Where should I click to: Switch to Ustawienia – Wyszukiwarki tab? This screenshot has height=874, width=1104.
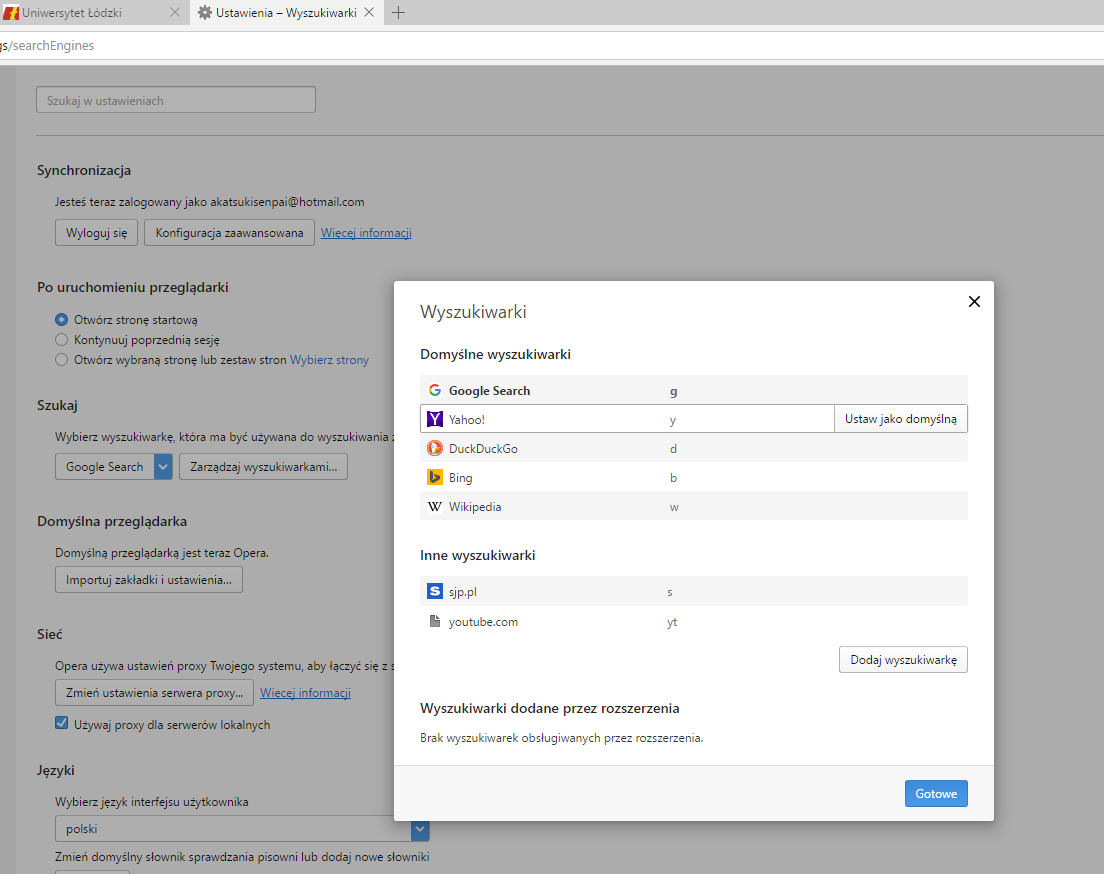[x=287, y=13]
